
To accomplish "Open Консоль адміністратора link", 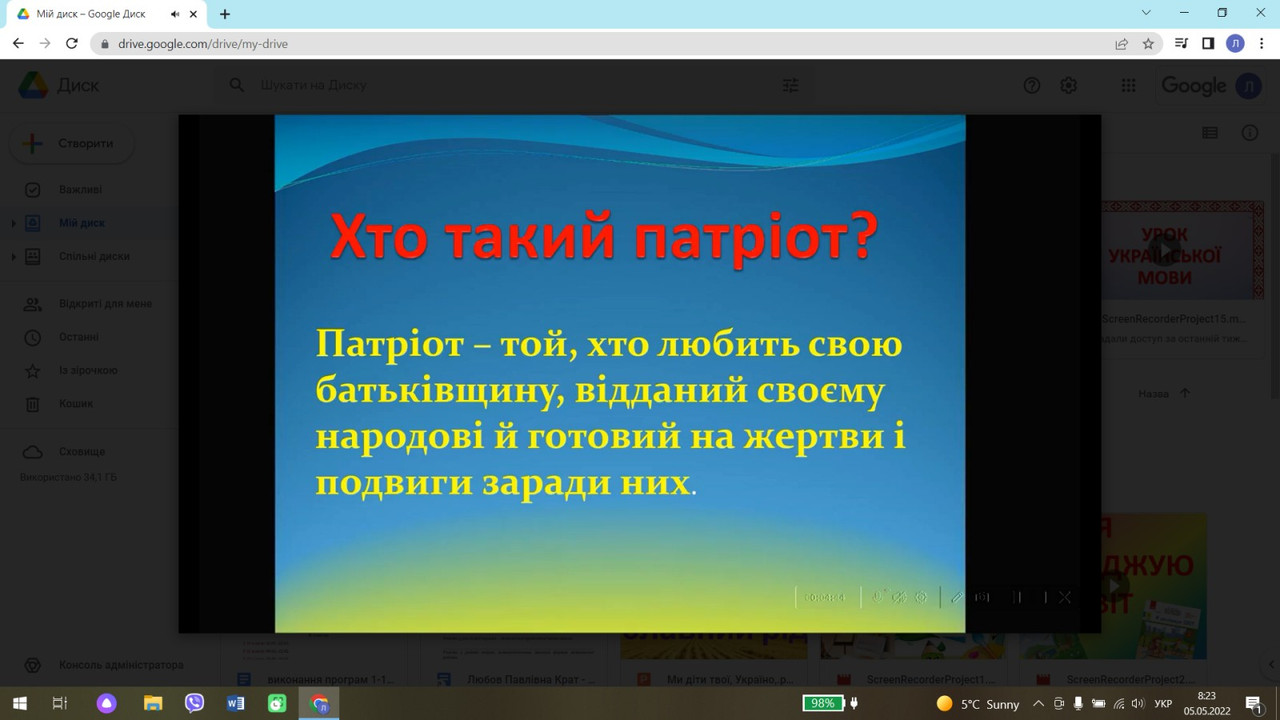I will pos(105,664).
